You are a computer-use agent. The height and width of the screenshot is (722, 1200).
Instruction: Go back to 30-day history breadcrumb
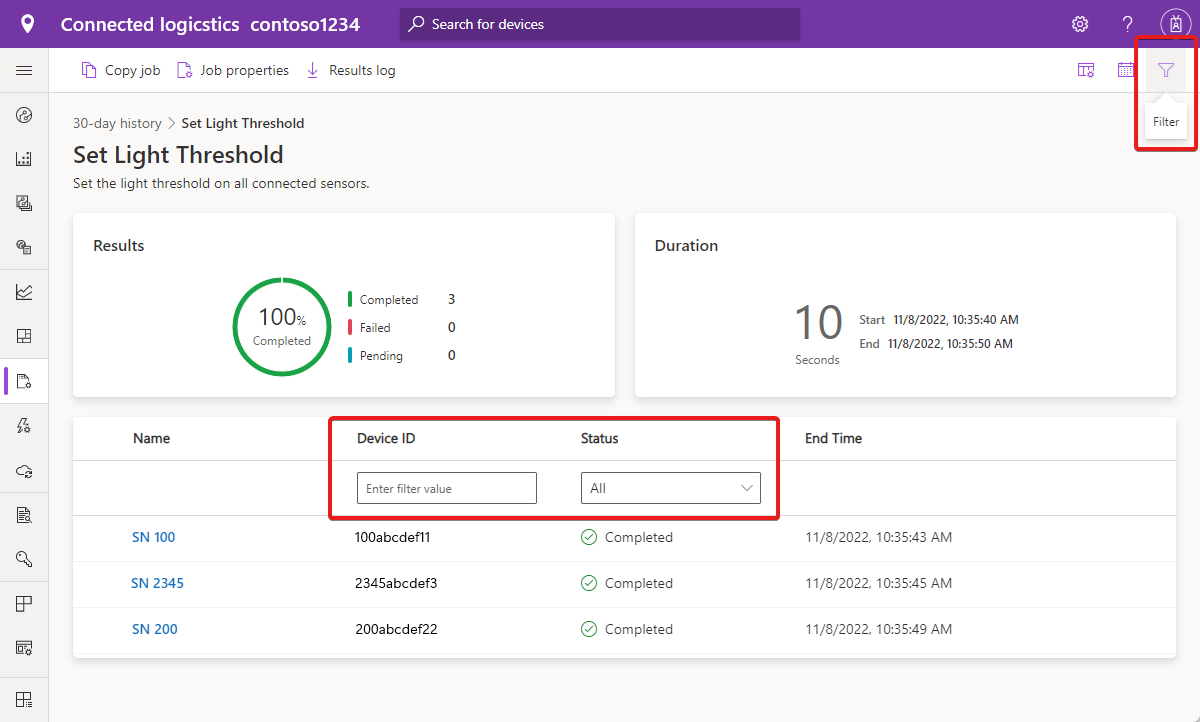click(x=117, y=123)
